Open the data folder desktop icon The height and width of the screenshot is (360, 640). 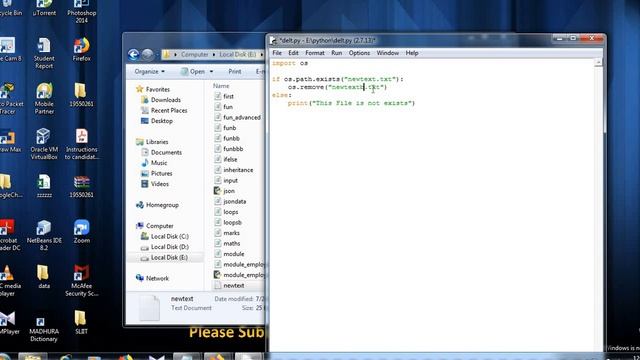(44, 276)
